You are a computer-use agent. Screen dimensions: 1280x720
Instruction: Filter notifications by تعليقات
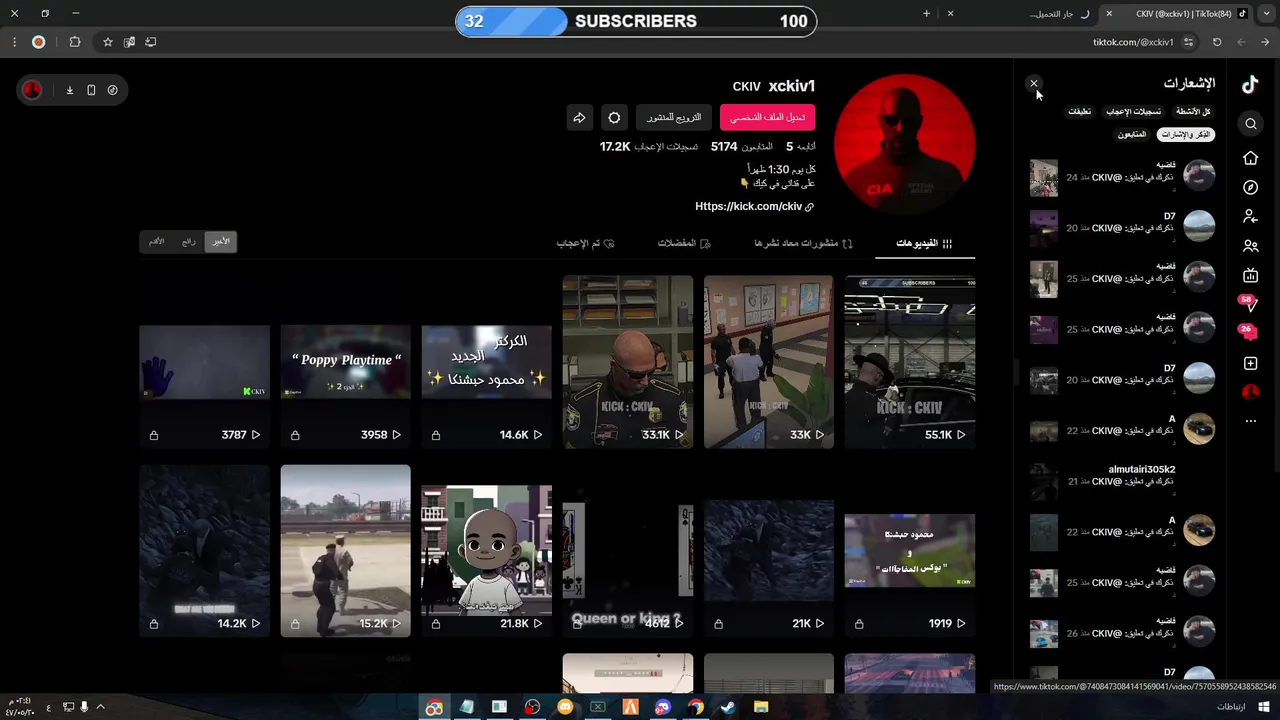pyautogui.click(x=1080, y=112)
